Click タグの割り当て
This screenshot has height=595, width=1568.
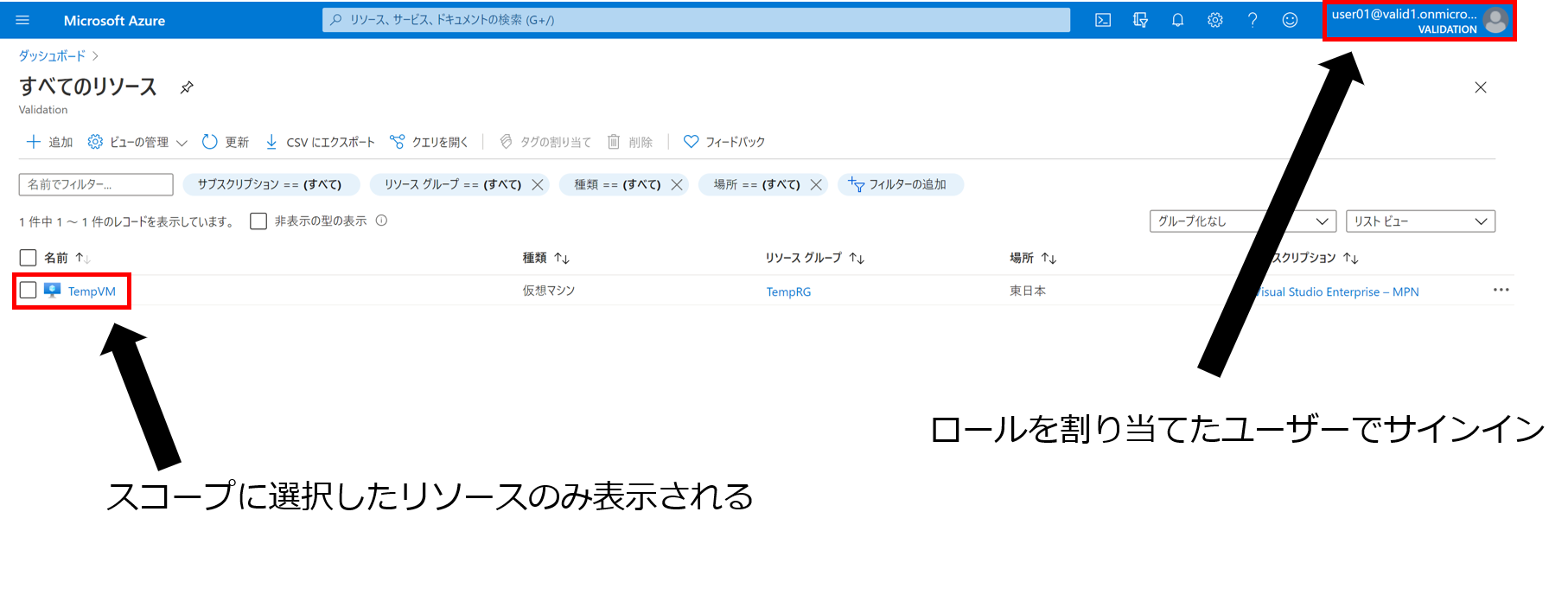click(x=545, y=142)
